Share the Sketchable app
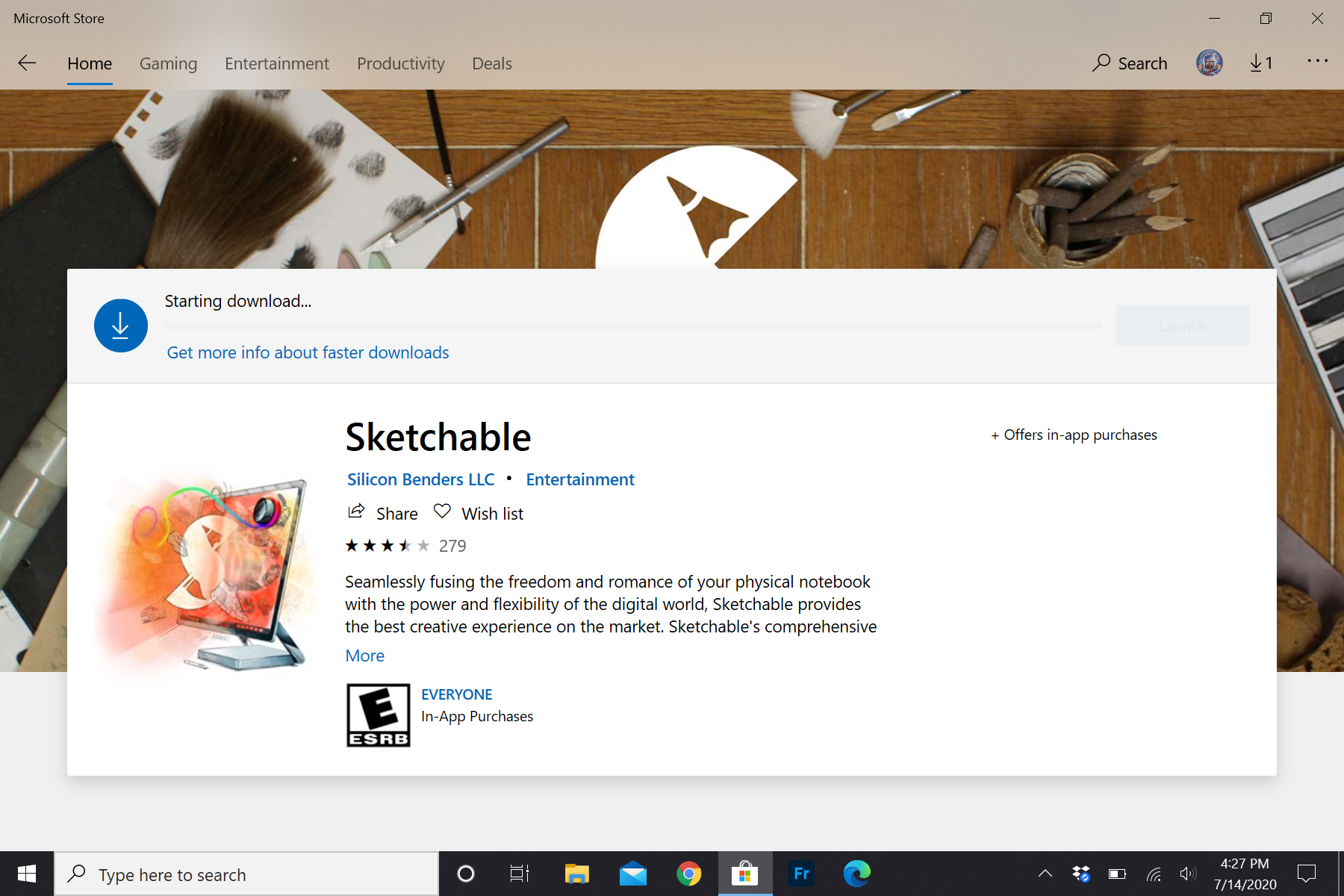 (x=383, y=513)
